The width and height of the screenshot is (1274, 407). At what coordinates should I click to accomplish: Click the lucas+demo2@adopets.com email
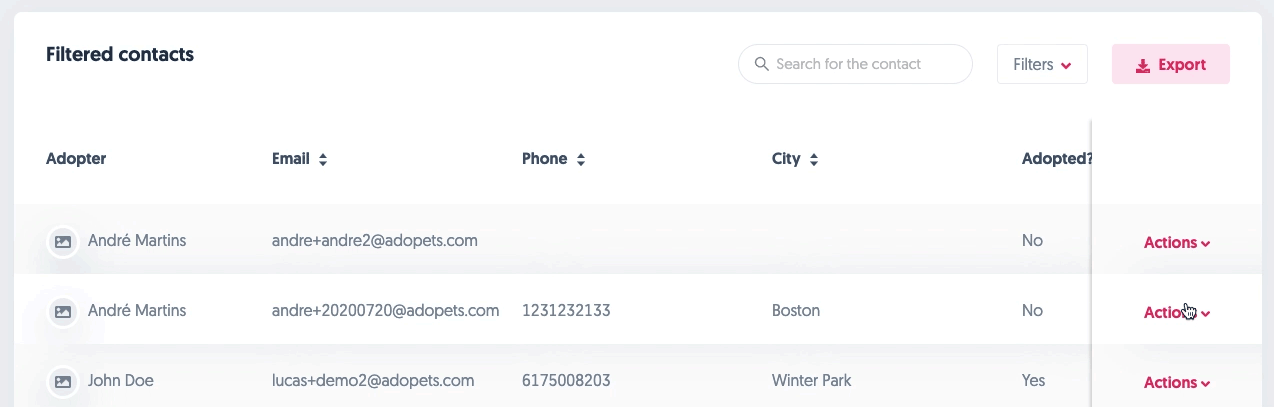click(373, 381)
